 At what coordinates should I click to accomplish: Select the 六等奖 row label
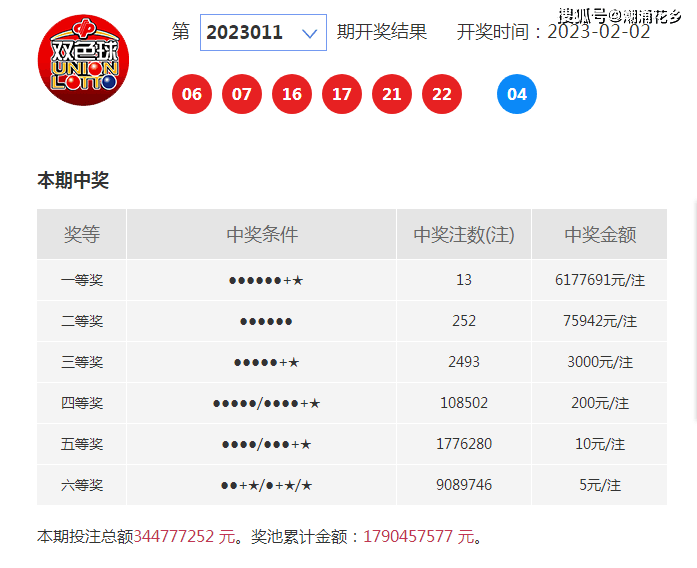coord(82,484)
